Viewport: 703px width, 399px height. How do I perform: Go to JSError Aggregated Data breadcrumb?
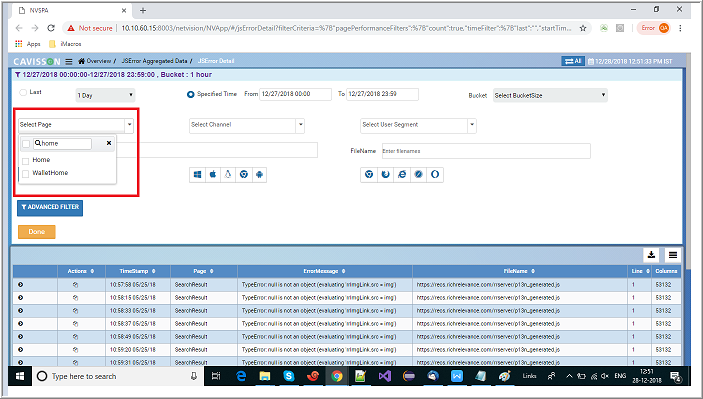tap(154, 61)
